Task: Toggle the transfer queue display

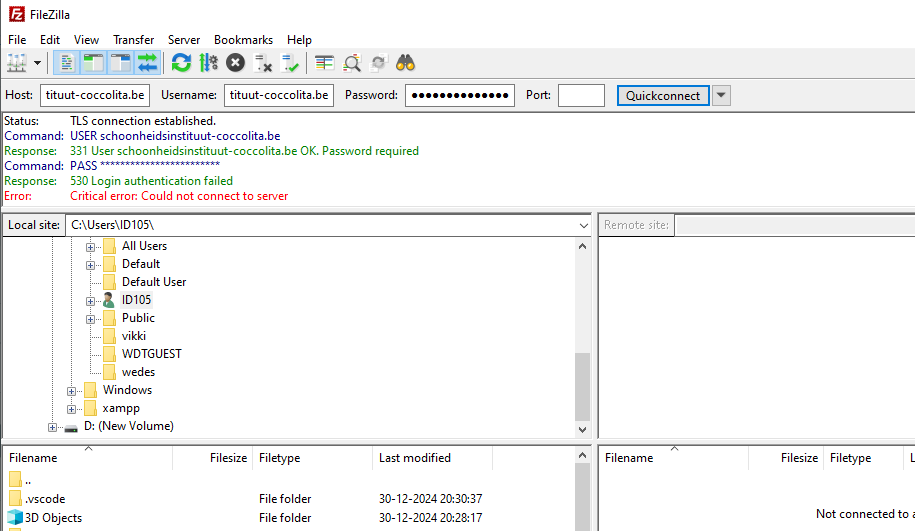Action: 147,62
